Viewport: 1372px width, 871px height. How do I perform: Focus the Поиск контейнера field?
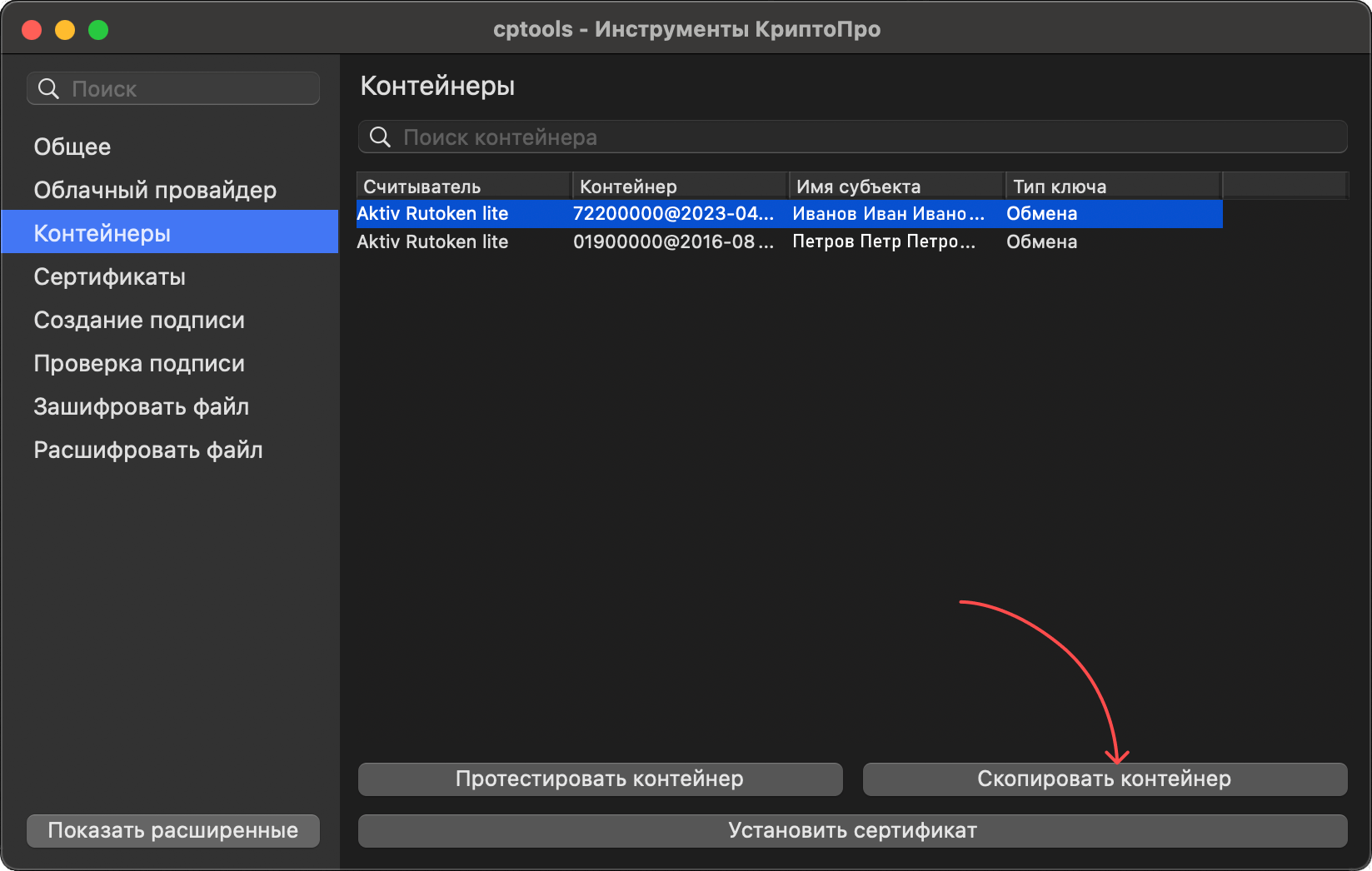[852, 137]
